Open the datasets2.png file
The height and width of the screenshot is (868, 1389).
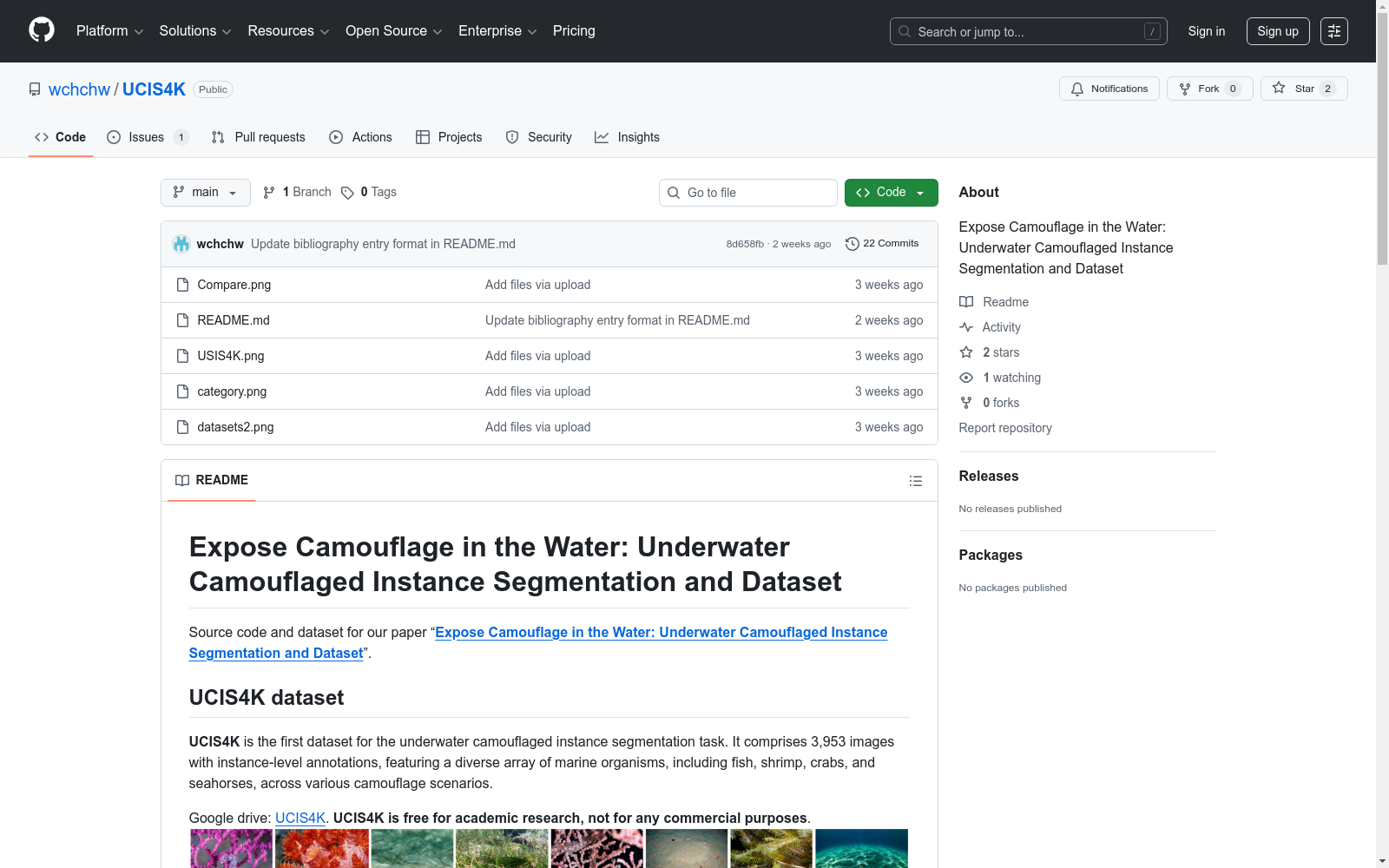[x=235, y=427]
